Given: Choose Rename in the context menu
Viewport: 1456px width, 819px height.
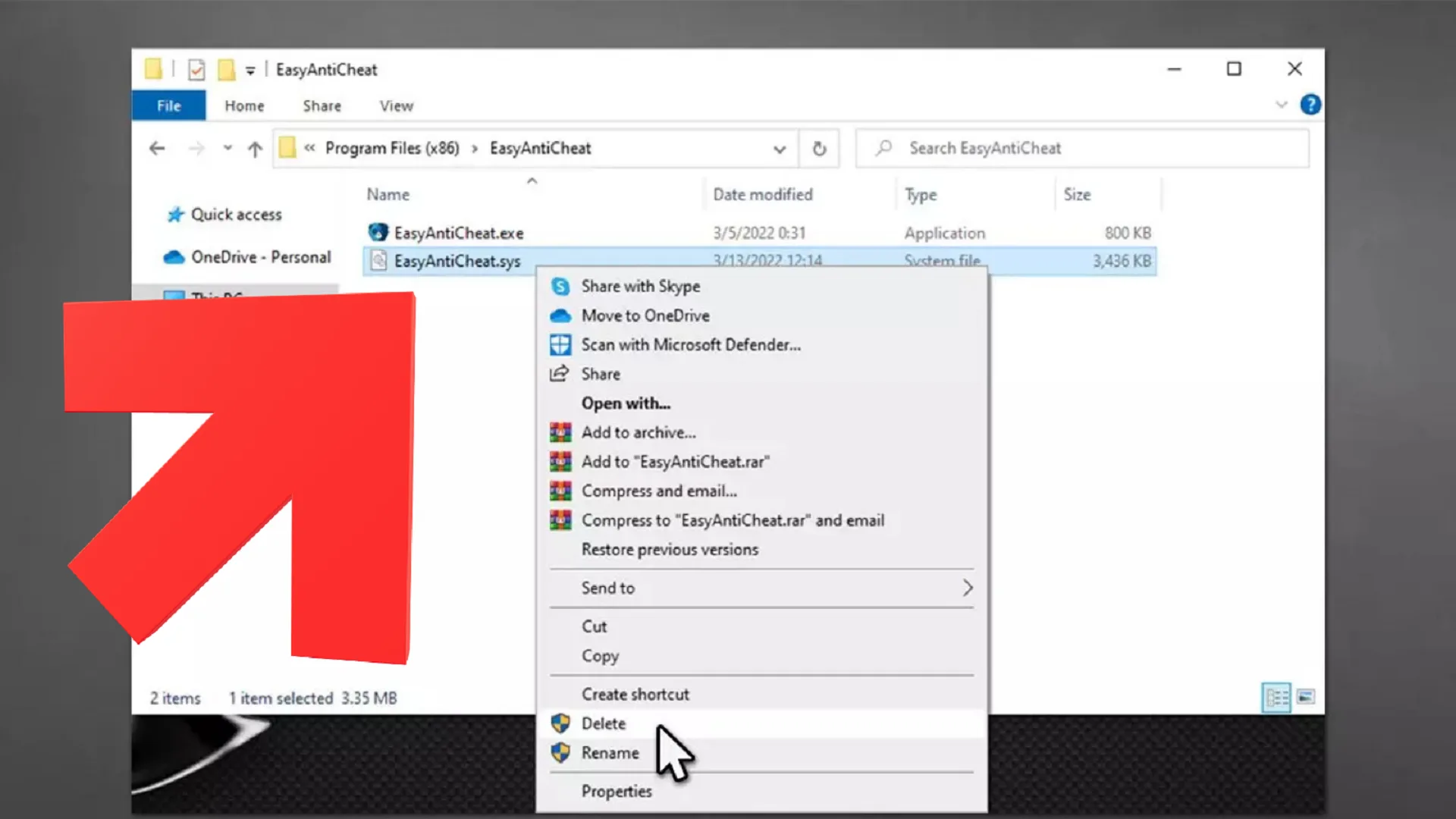Looking at the screenshot, I should [x=610, y=752].
